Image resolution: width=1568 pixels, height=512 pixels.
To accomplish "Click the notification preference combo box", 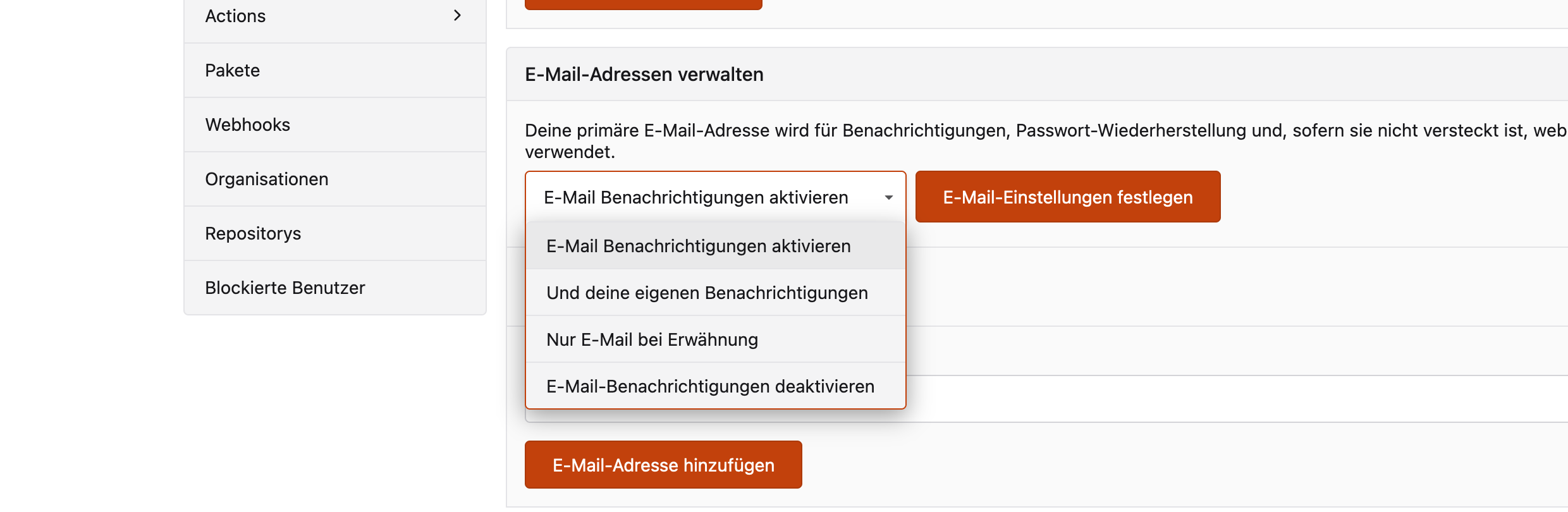I will coord(695,198).
